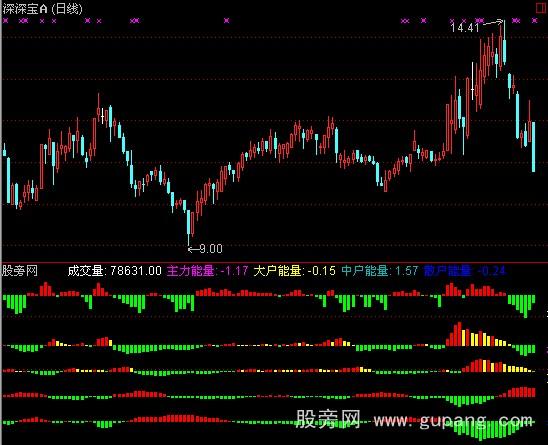Click the 主力能量: -1.17 indicator label

pyautogui.click(x=208, y=271)
